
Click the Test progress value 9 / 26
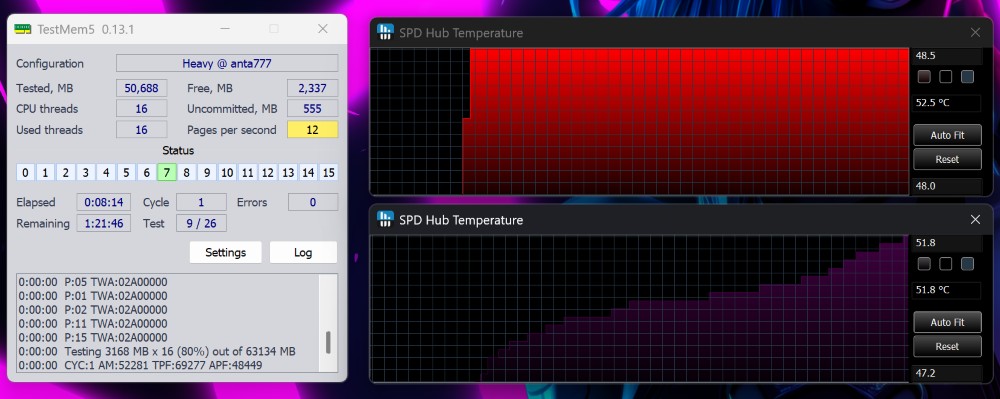coord(202,223)
